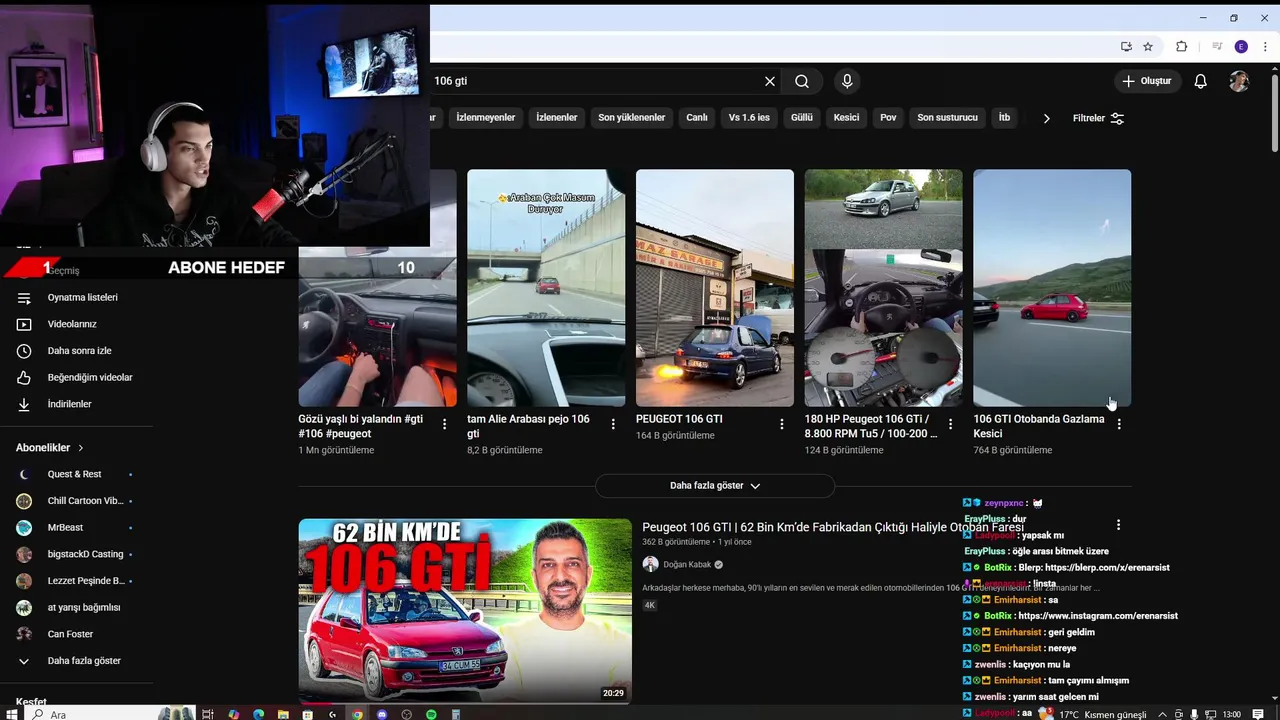Expand the Abonelikler section chevron
The width and height of the screenshot is (1280, 720).
pos(81,448)
